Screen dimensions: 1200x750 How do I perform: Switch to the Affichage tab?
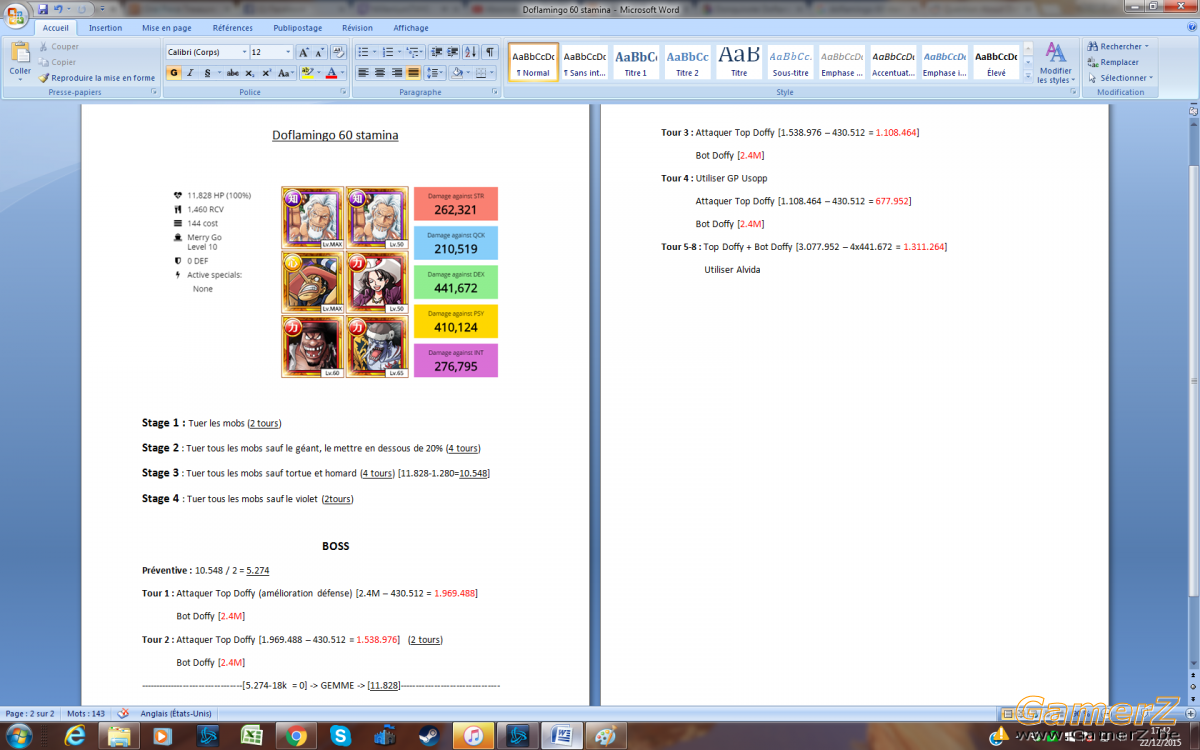(x=410, y=28)
